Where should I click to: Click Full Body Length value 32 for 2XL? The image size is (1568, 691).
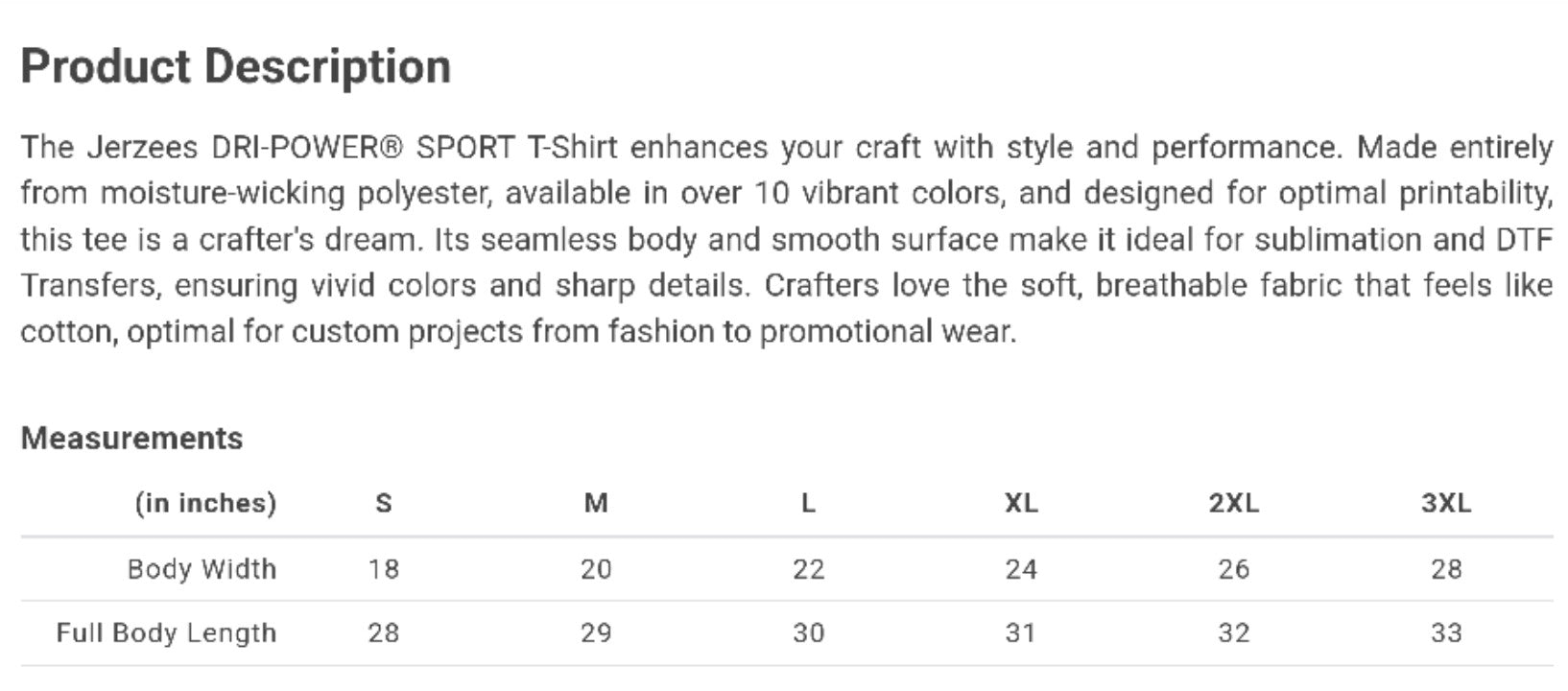[1234, 633]
